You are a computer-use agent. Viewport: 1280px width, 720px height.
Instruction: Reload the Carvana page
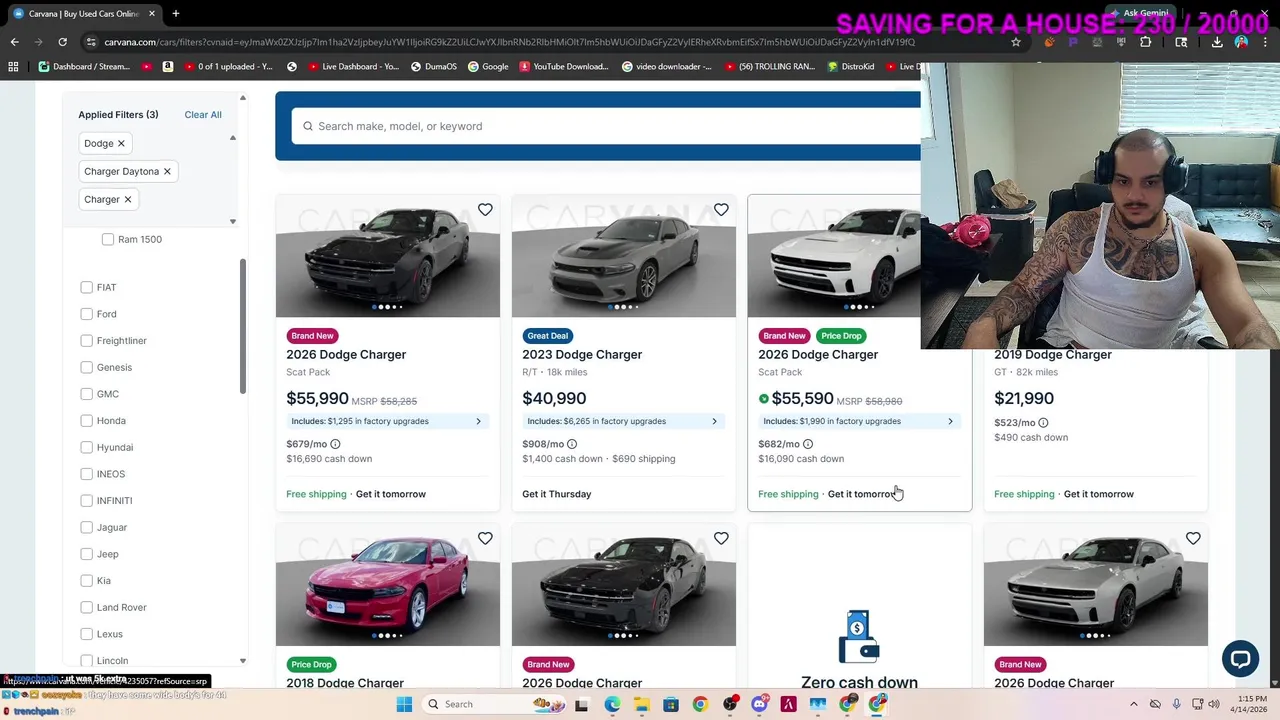pos(62,42)
